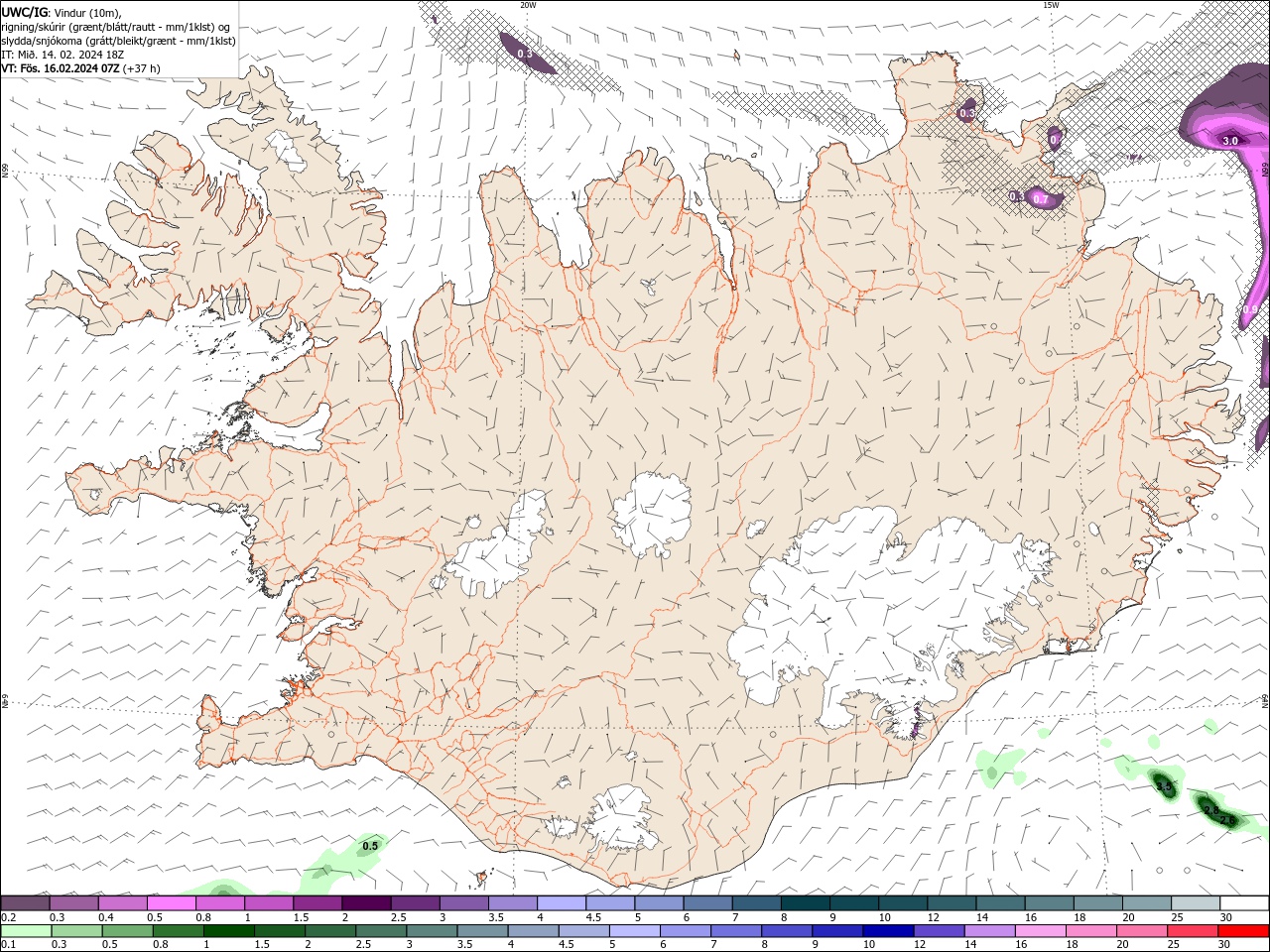Screen dimensions: 1270x952
Task: Click the '0.2' number below upper legend row
Action: tap(9, 917)
